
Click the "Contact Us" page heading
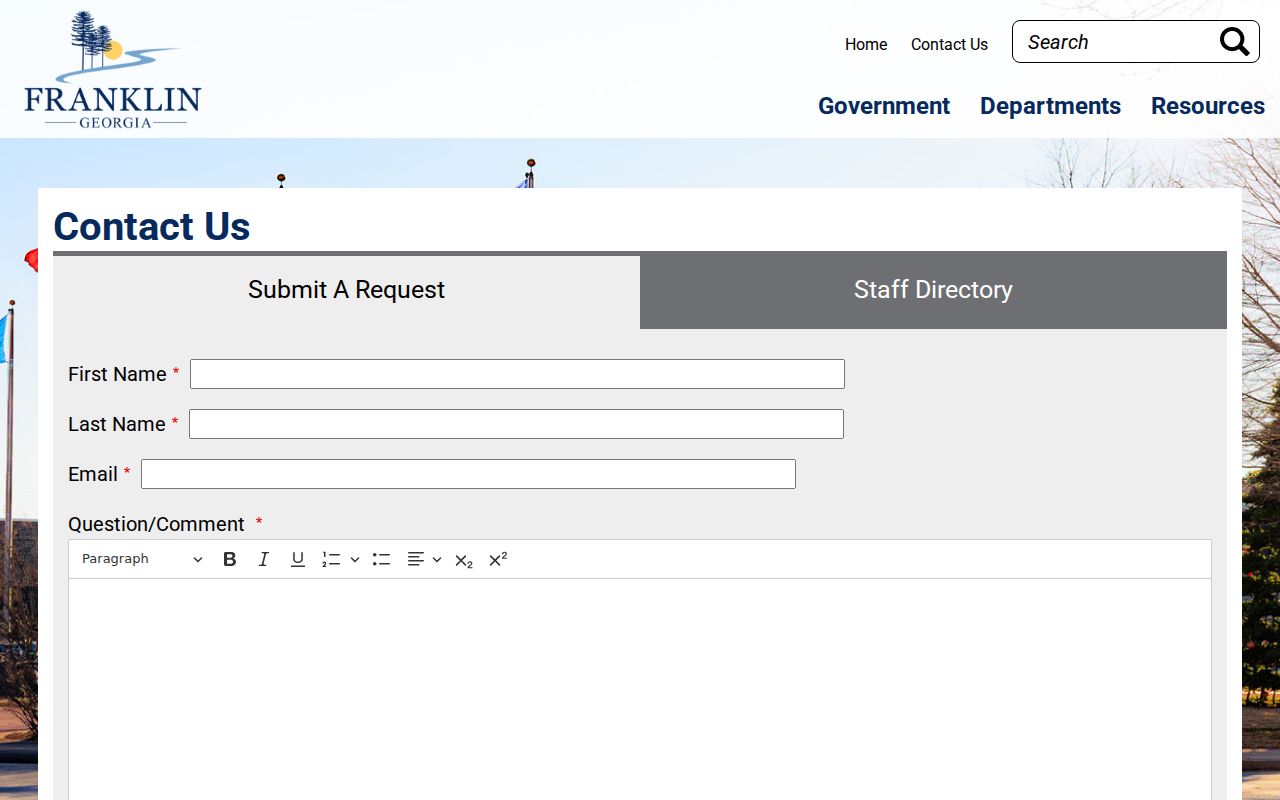coord(152,227)
